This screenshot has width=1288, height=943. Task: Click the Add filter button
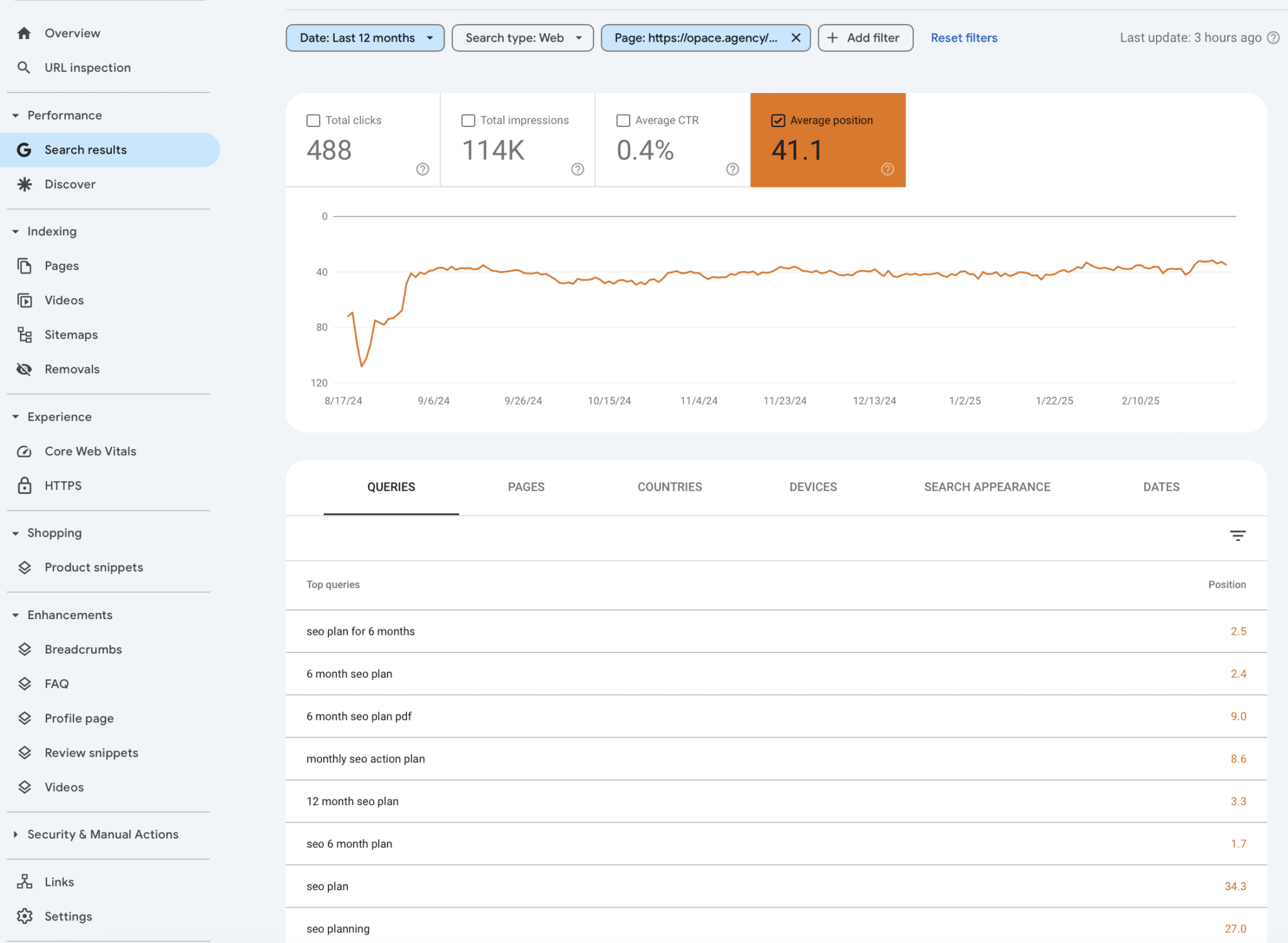[865, 37]
